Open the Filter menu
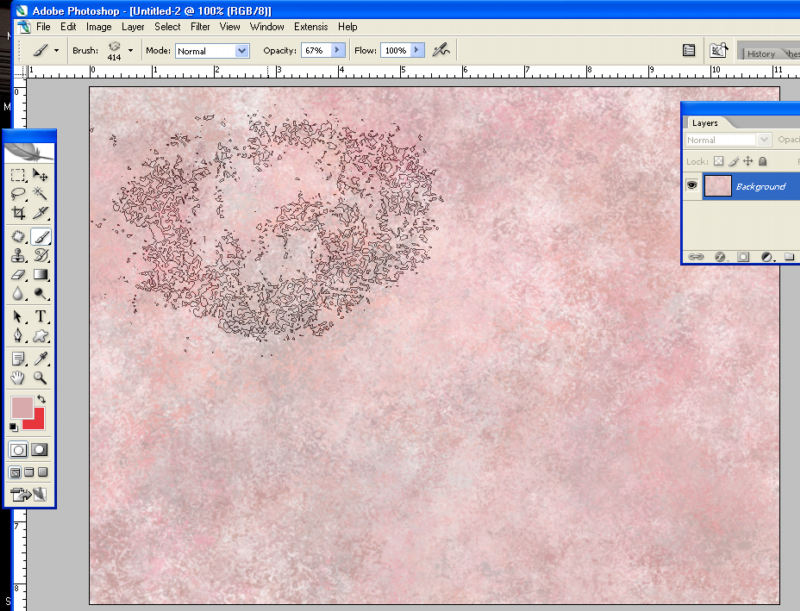800x611 pixels. coord(200,27)
